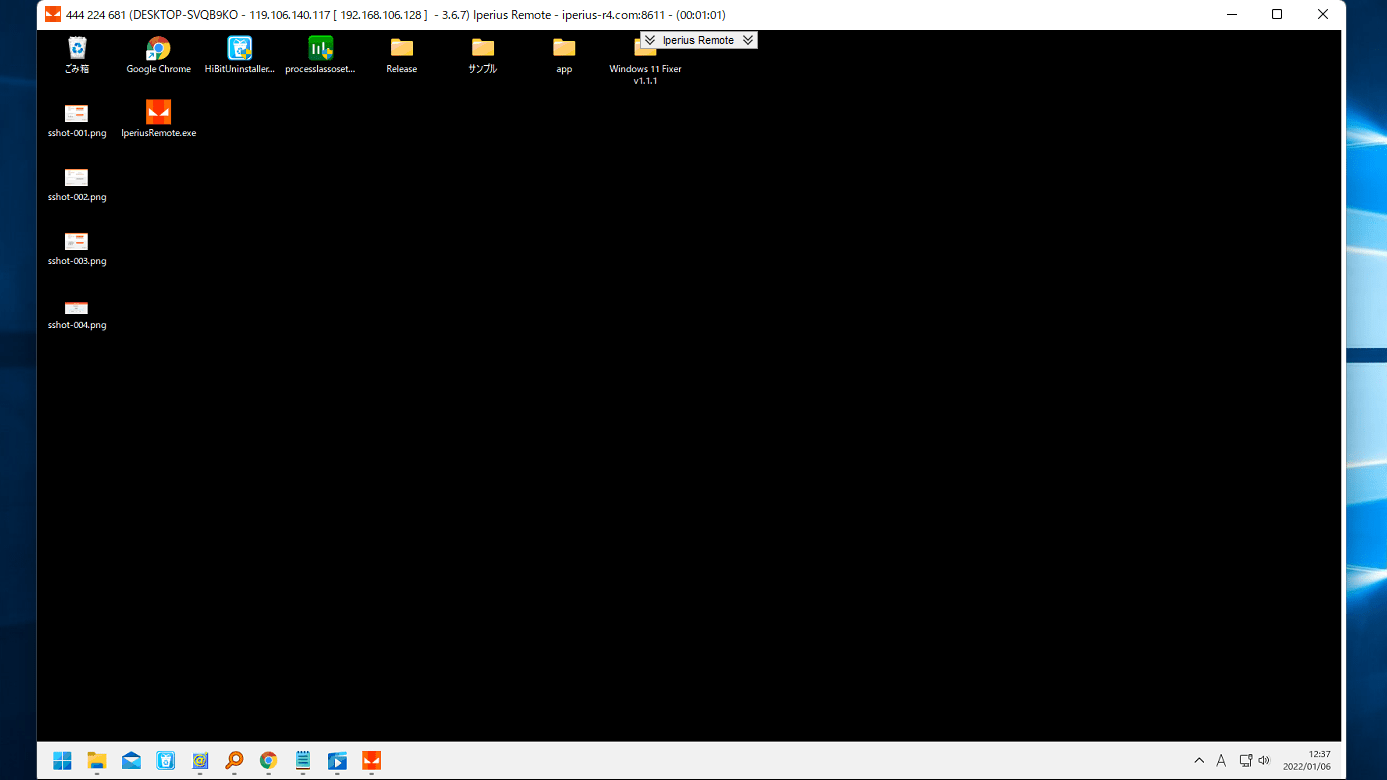The image size is (1387, 780).
Task: Open the ごみ箱 recycle bin desktop icon
Action: tap(77, 55)
